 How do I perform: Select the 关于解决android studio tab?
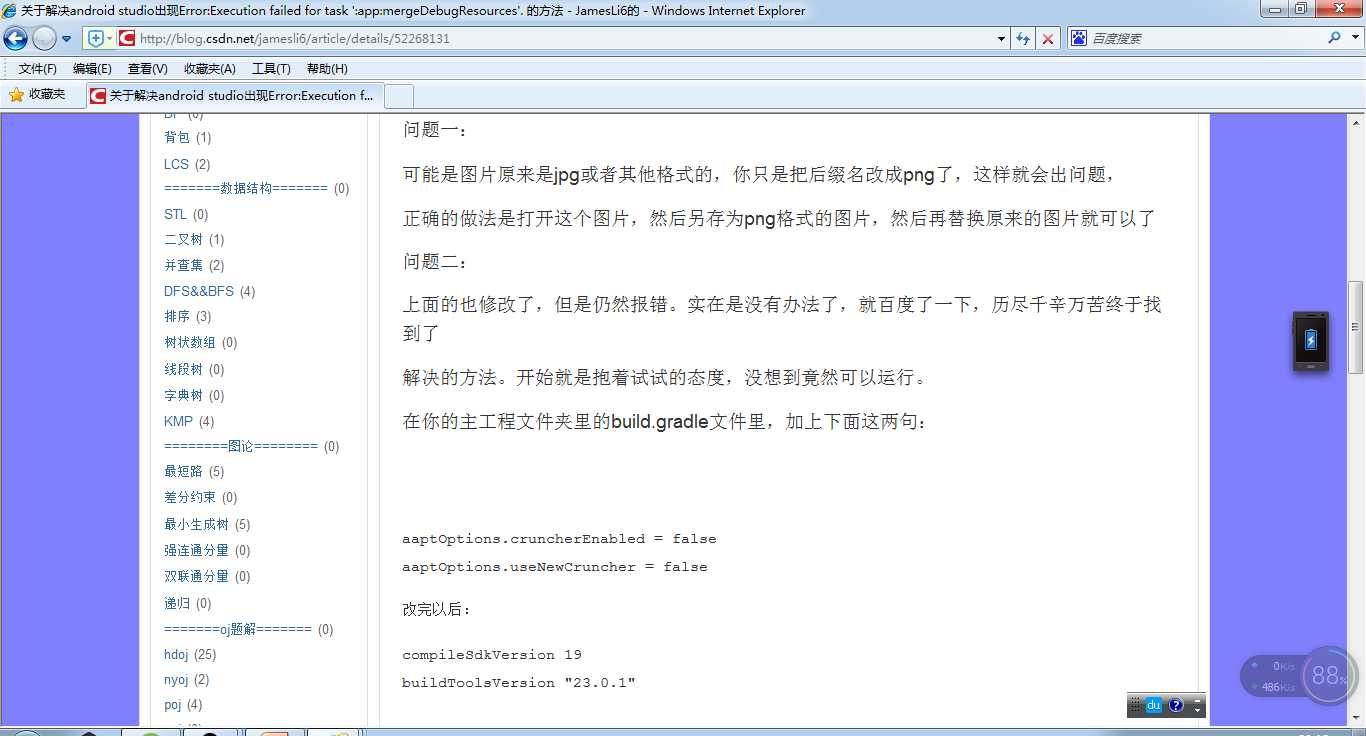pyautogui.click(x=233, y=96)
